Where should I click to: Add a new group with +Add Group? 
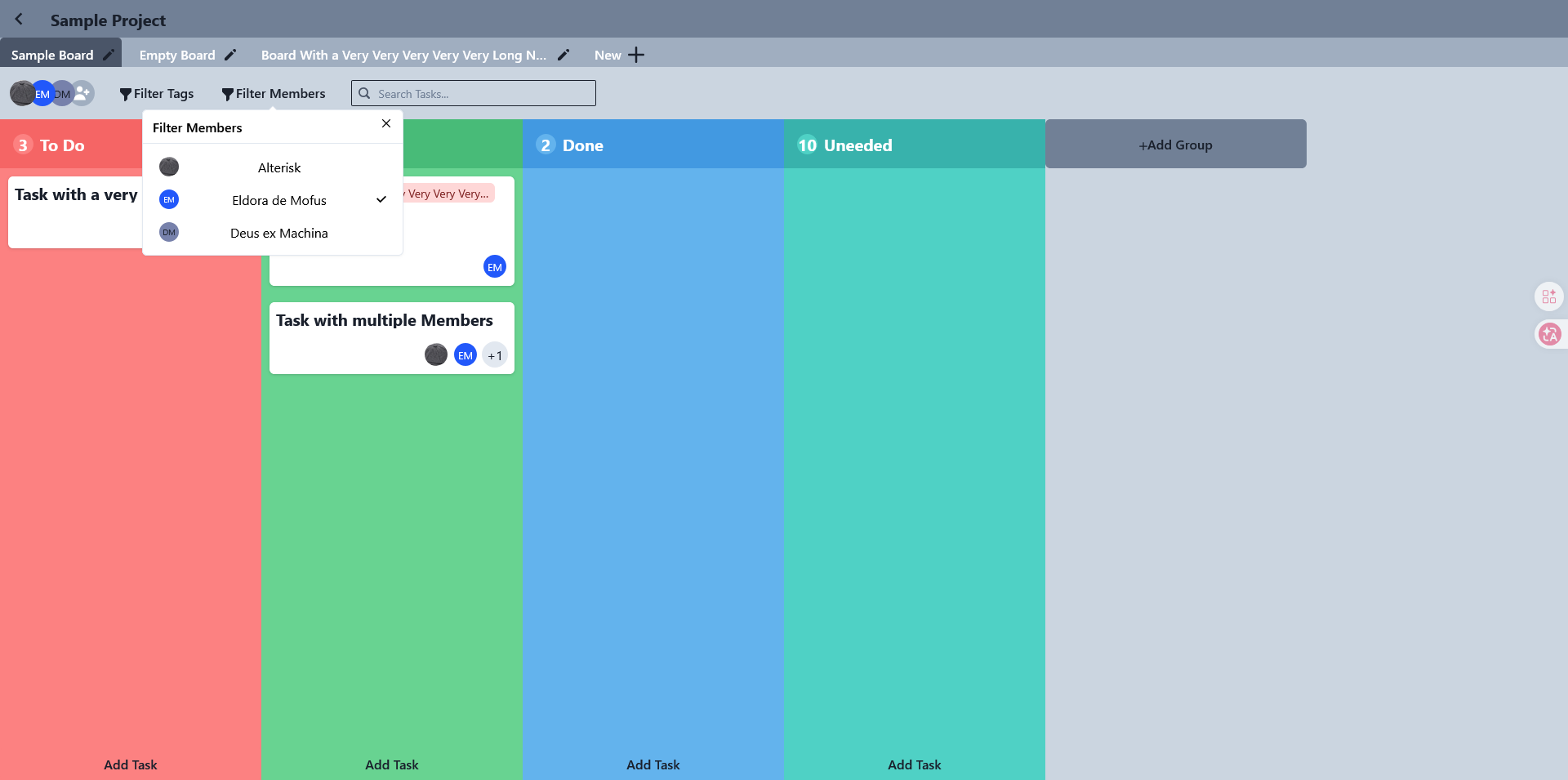[1176, 144]
